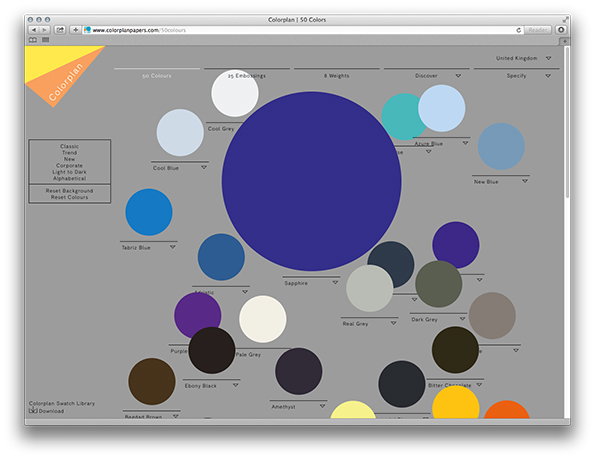
Task: Click the top sites grid icon
Action: coord(46,40)
